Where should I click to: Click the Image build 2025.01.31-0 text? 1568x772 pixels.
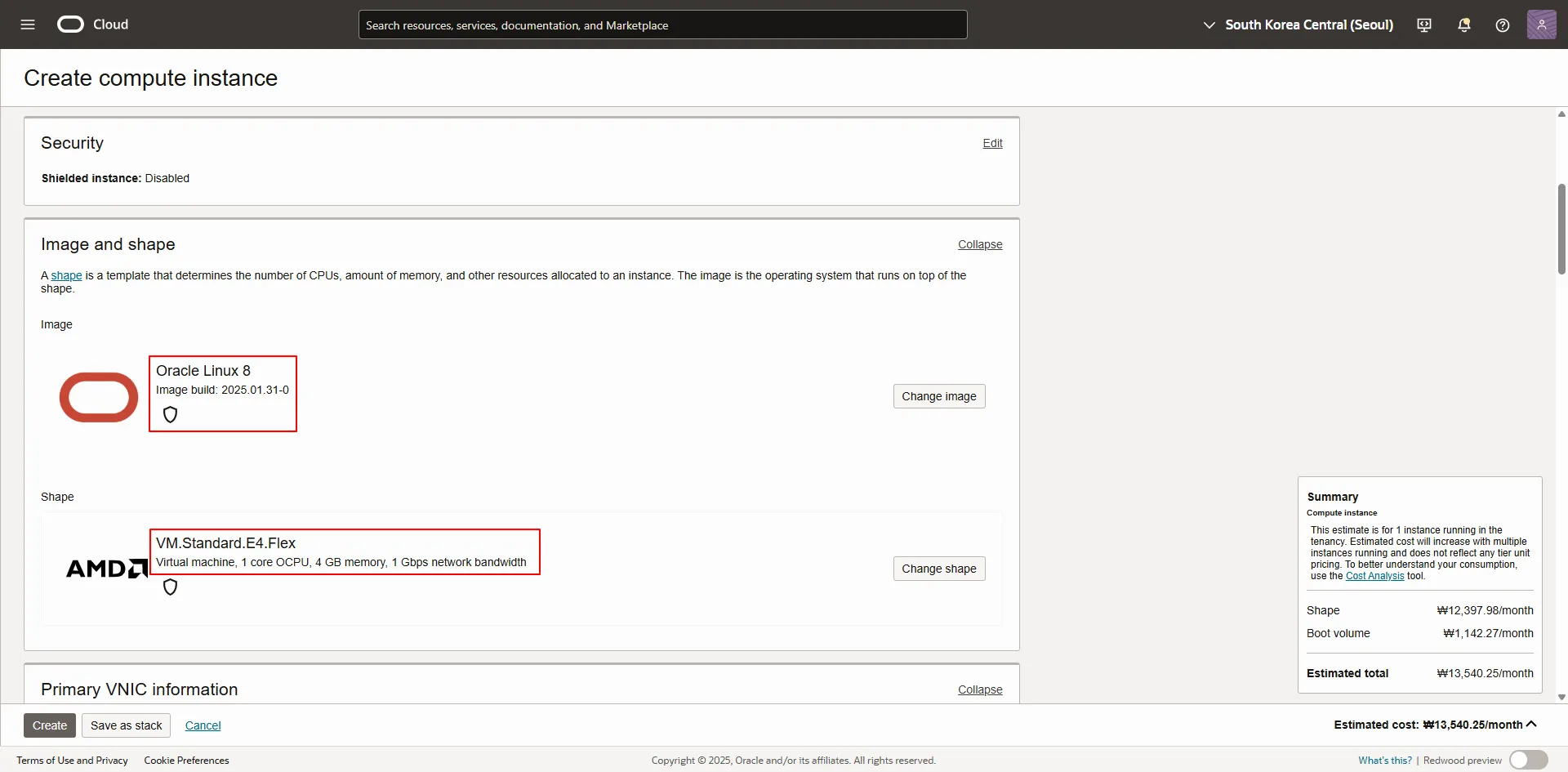222,390
